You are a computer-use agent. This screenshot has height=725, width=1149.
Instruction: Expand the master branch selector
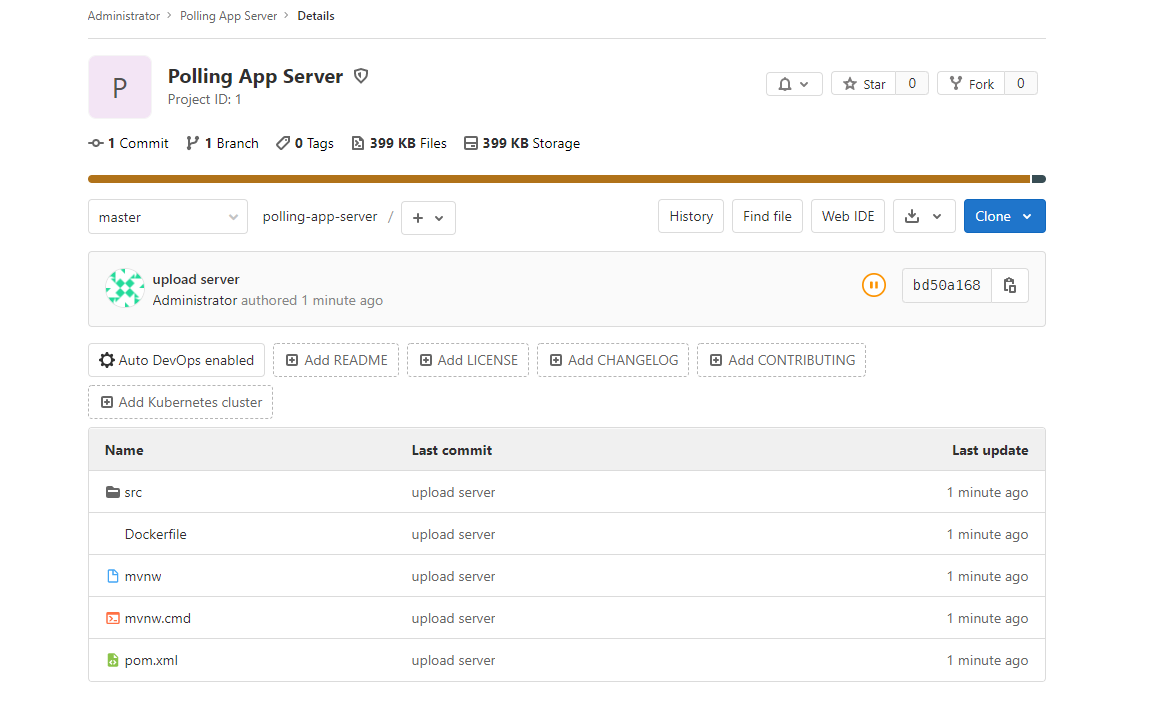click(168, 217)
